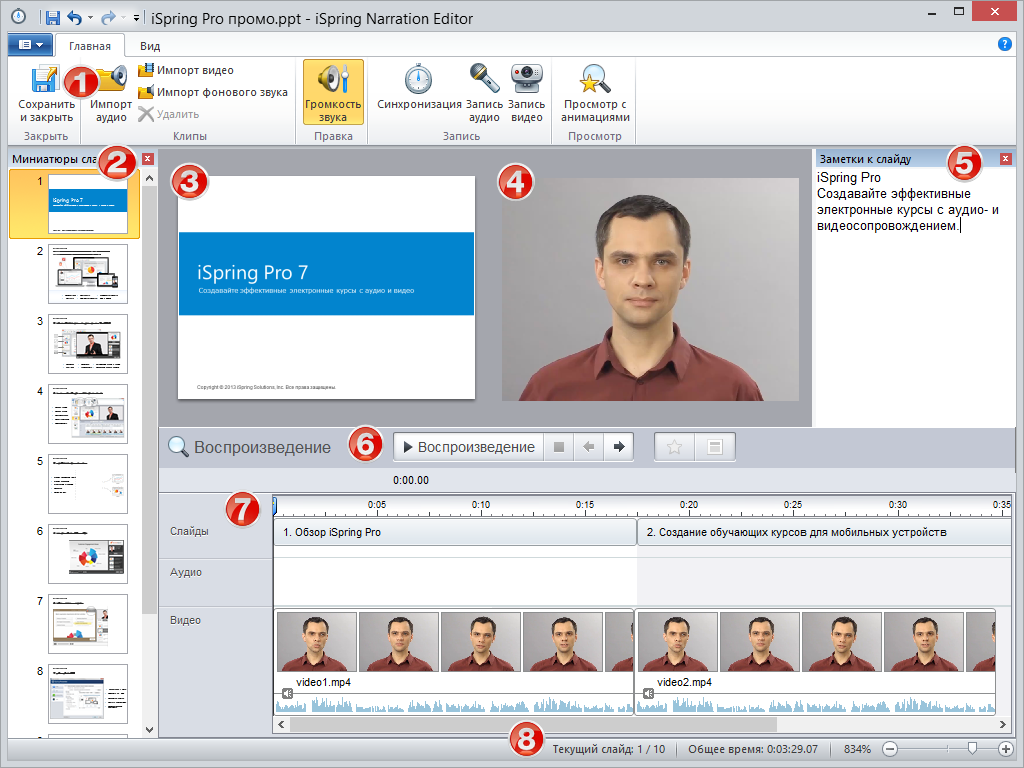Screen dimensions: 1024x768
Task: Select slide 2 thumbnail
Action: tap(88, 274)
